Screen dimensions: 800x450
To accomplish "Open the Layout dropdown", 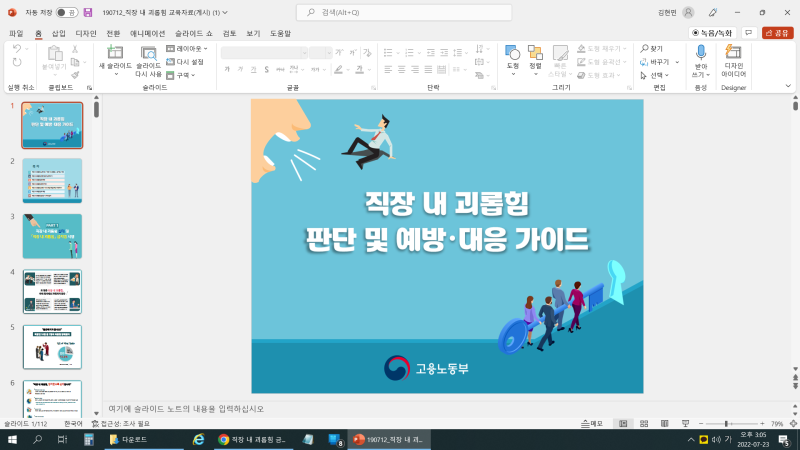I will click(187, 49).
